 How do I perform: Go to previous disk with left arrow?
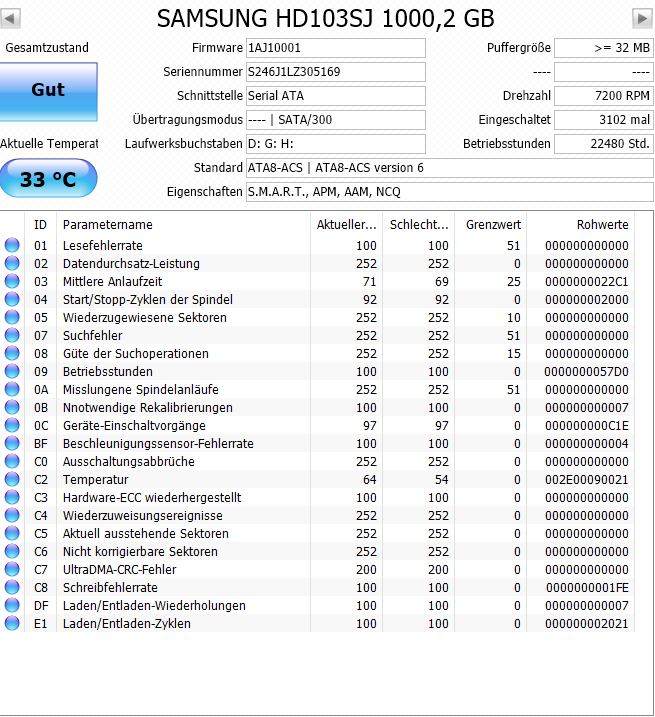pos(10,19)
